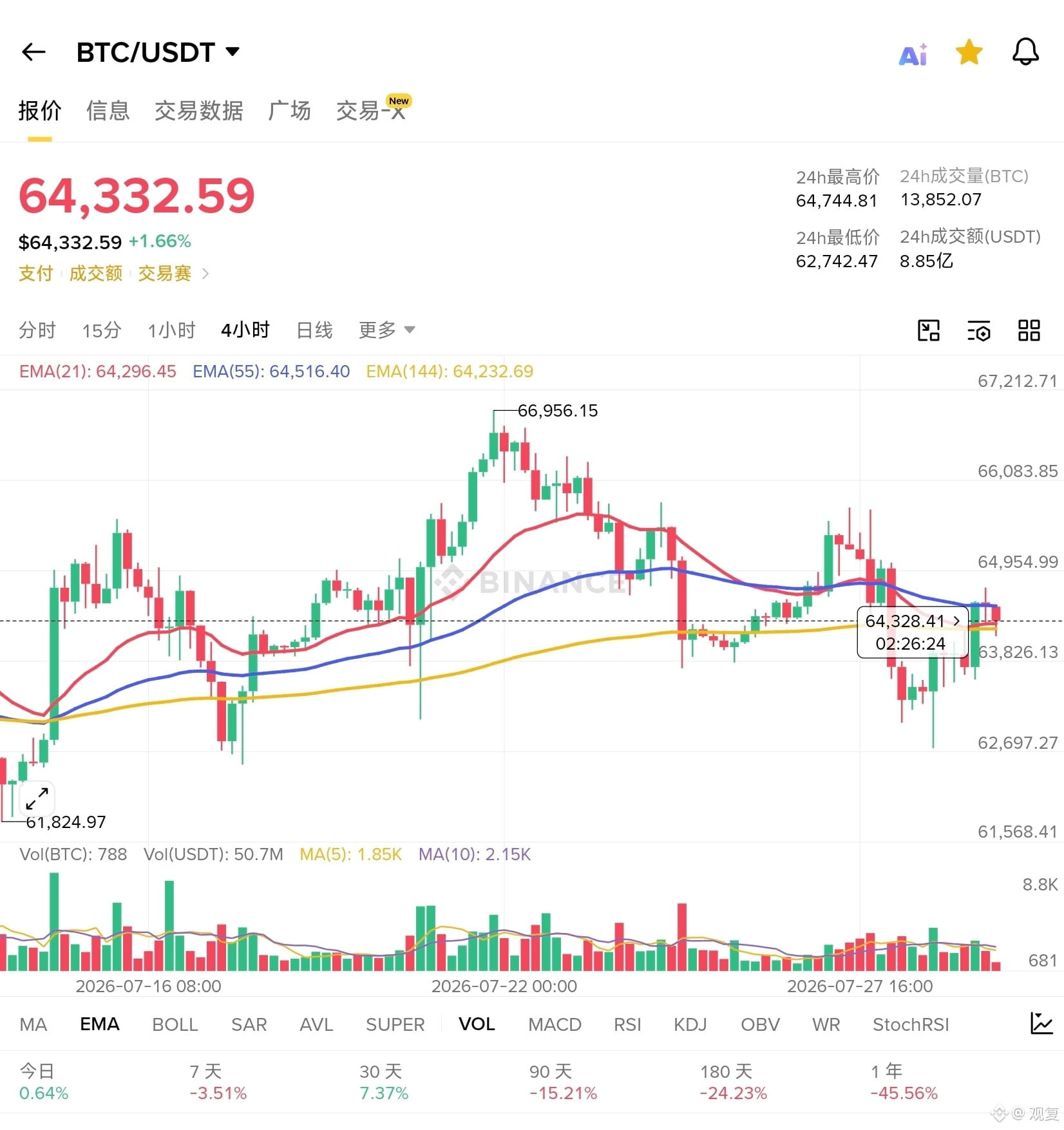1064x1130 pixels.
Task: Click the 1 年 -45.56% performance
Action: coord(904,1082)
